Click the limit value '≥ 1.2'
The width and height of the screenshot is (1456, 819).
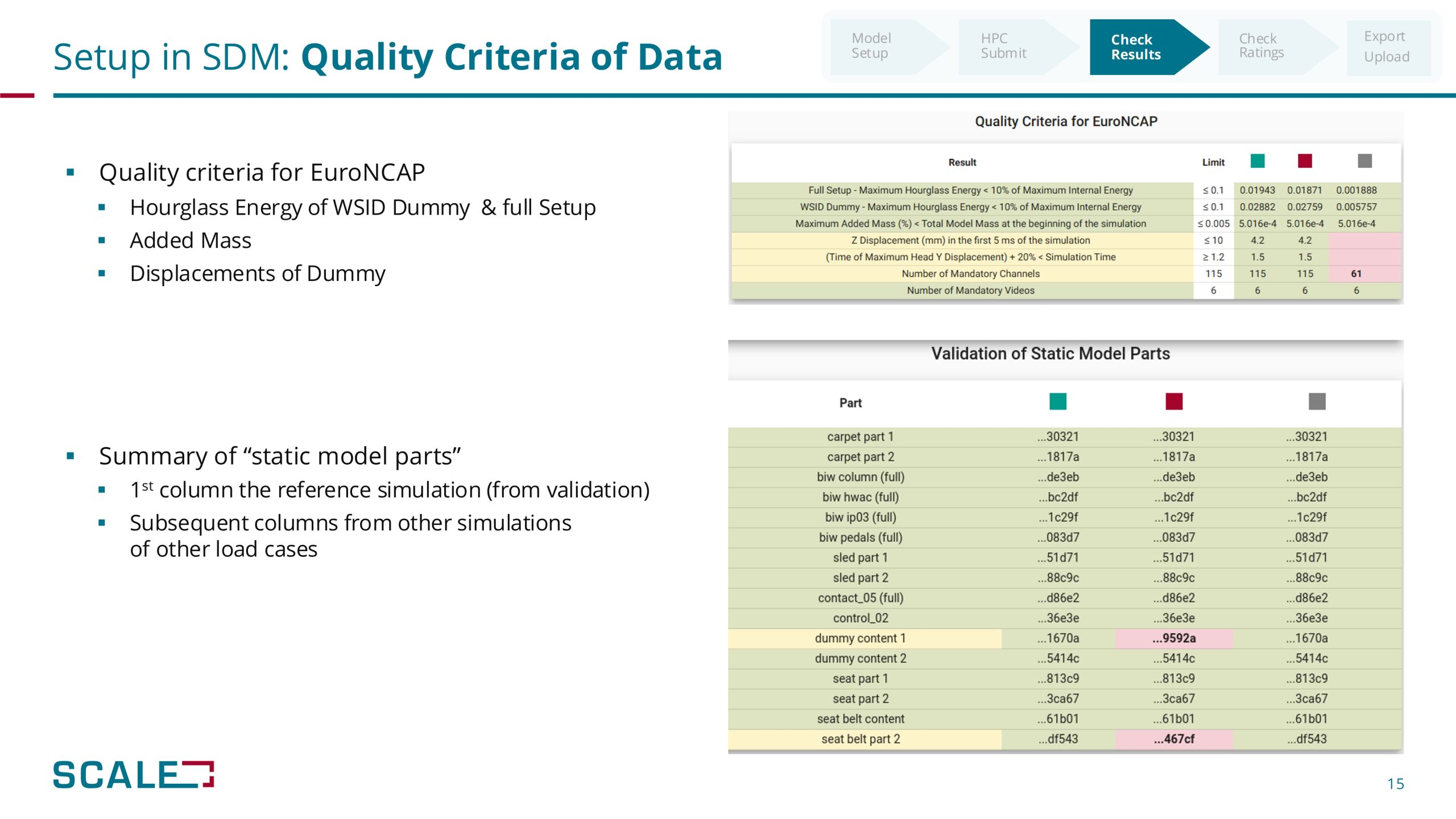pyautogui.click(x=1213, y=257)
